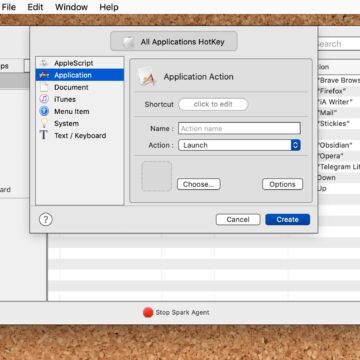
Task: Select the Application row label
Action: 73,75
